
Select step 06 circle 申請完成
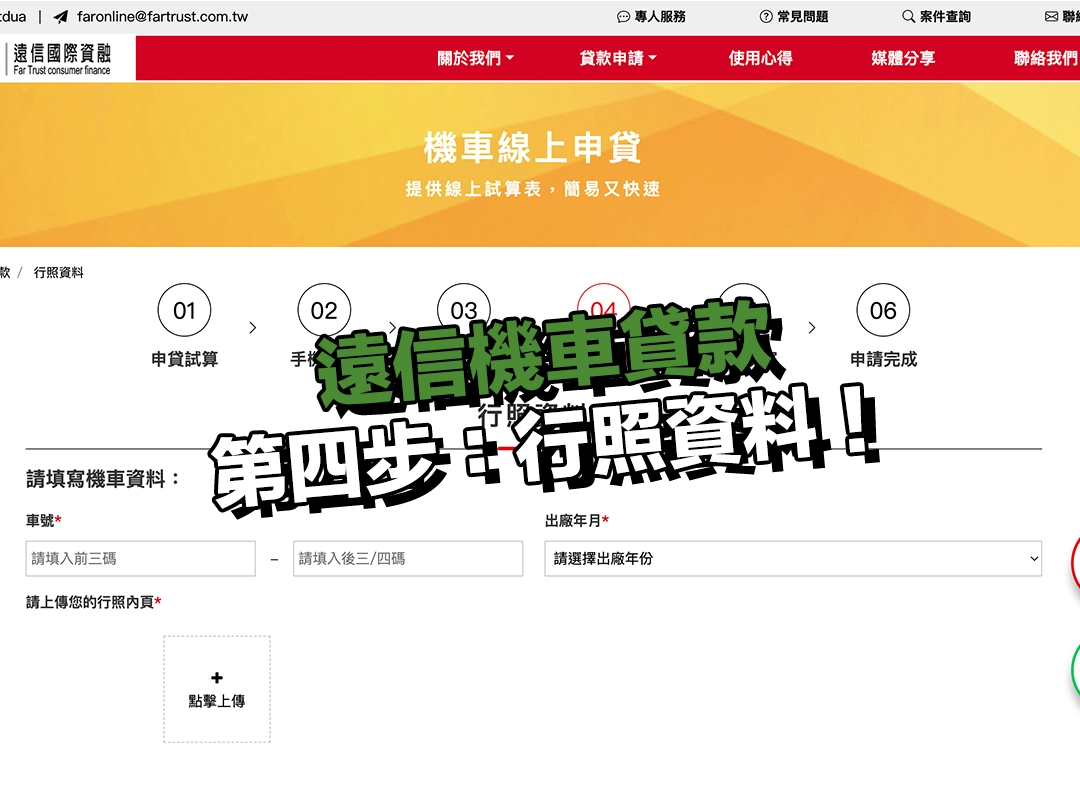click(884, 310)
